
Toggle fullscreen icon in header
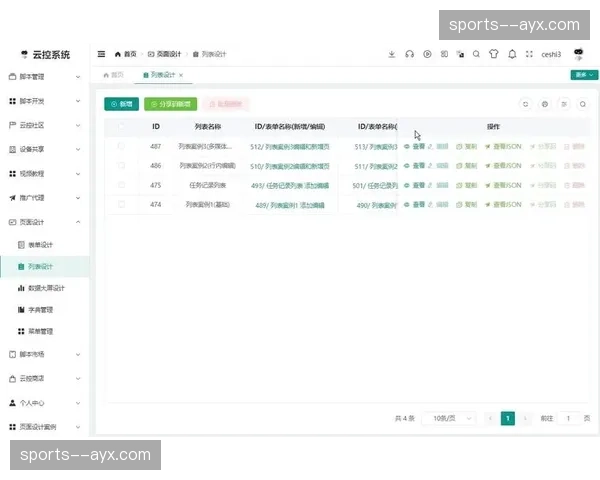tap(529, 54)
